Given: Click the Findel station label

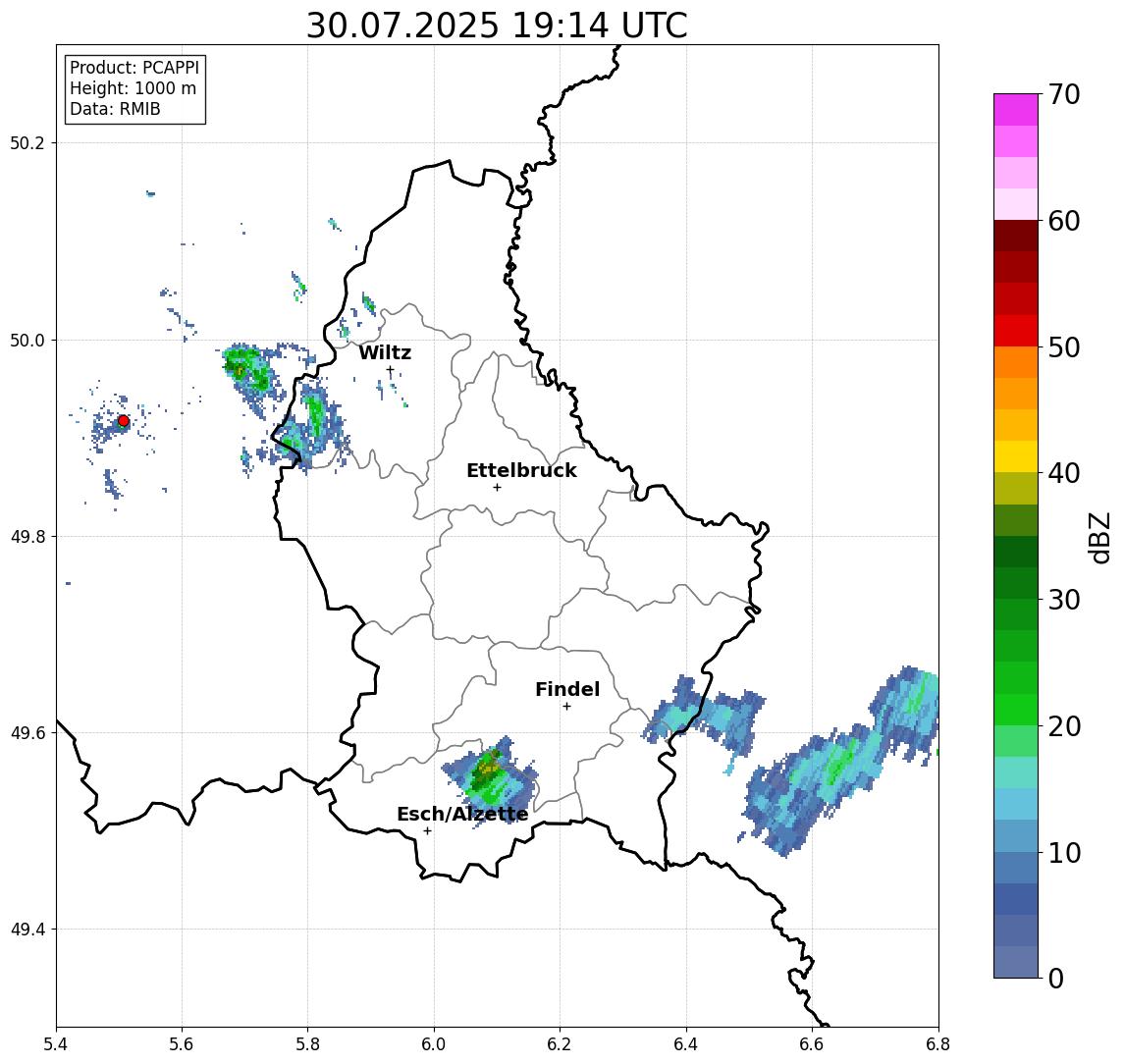Looking at the screenshot, I should (x=567, y=689).
